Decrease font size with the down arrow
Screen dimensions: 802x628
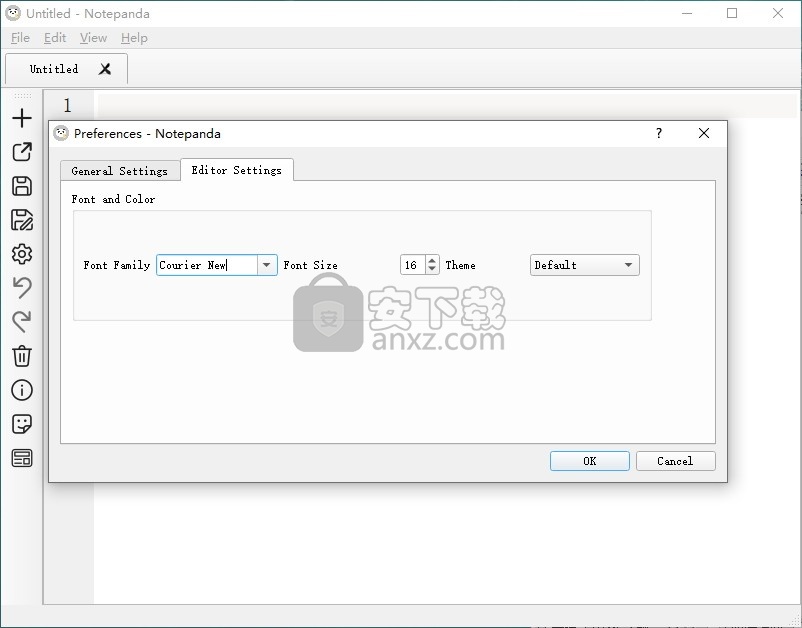pos(432,270)
